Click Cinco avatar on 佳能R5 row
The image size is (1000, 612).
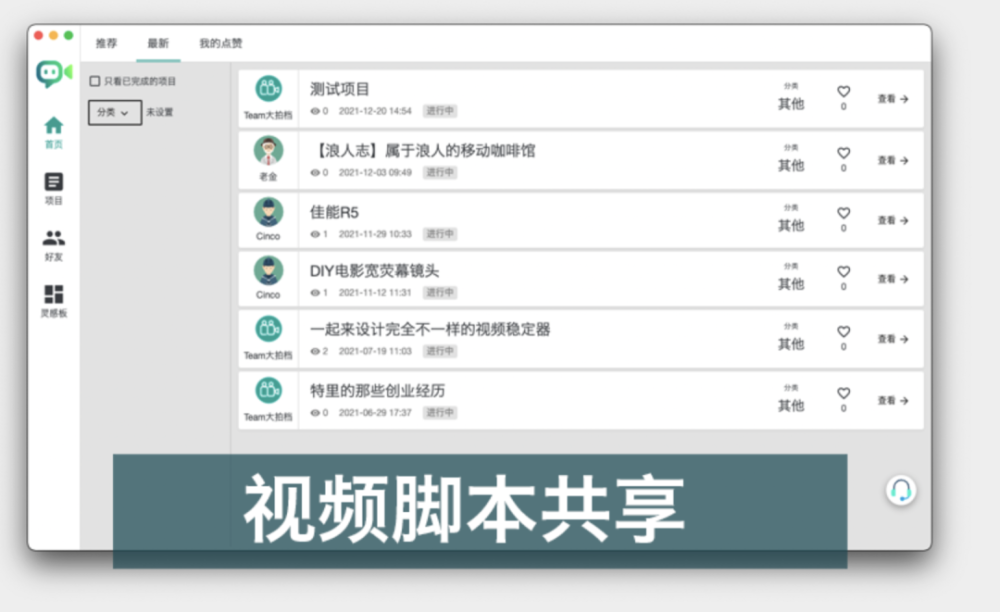(268, 212)
